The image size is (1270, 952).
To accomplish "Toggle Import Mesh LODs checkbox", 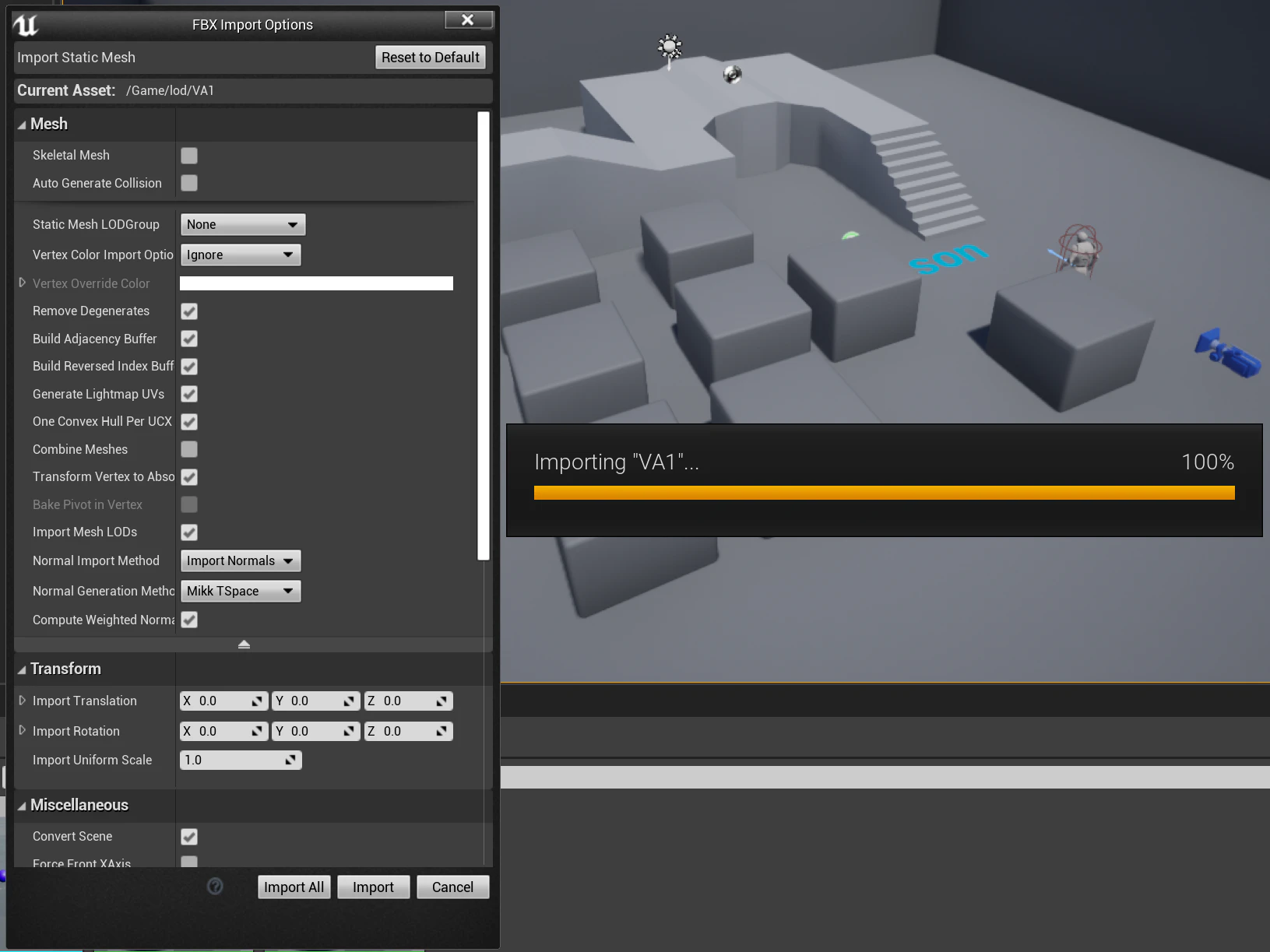I will coord(189,532).
